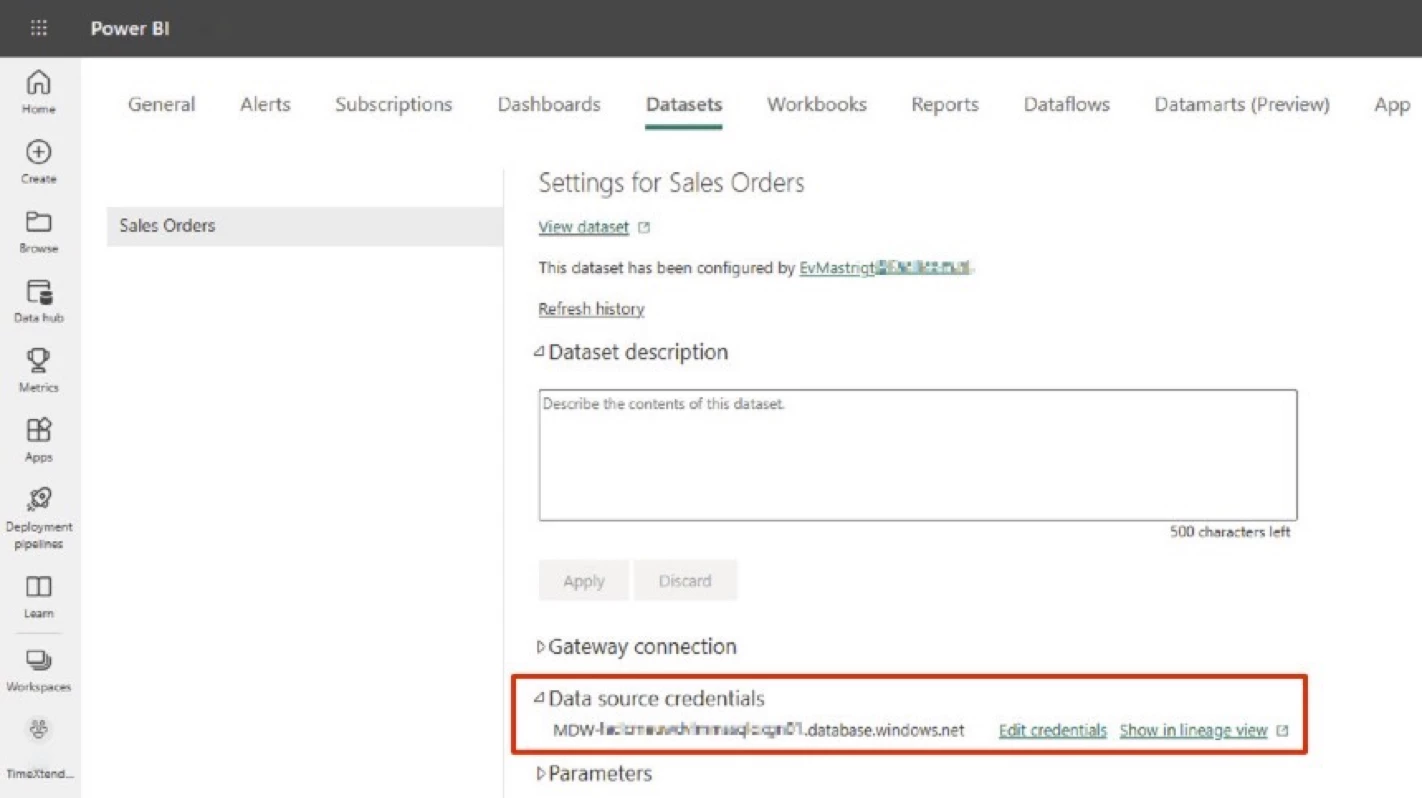Image resolution: width=1422 pixels, height=798 pixels.
Task: Open Browse folder icon in sidebar
Action: pyautogui.click(x=38, y=223)
